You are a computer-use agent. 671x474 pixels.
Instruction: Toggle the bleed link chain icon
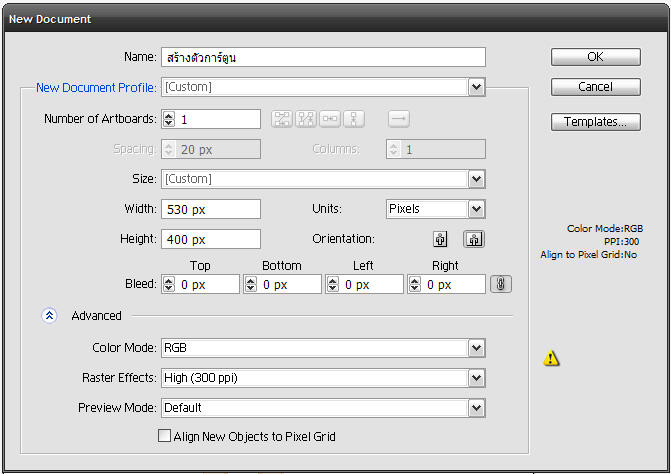[x=500, y=284]
